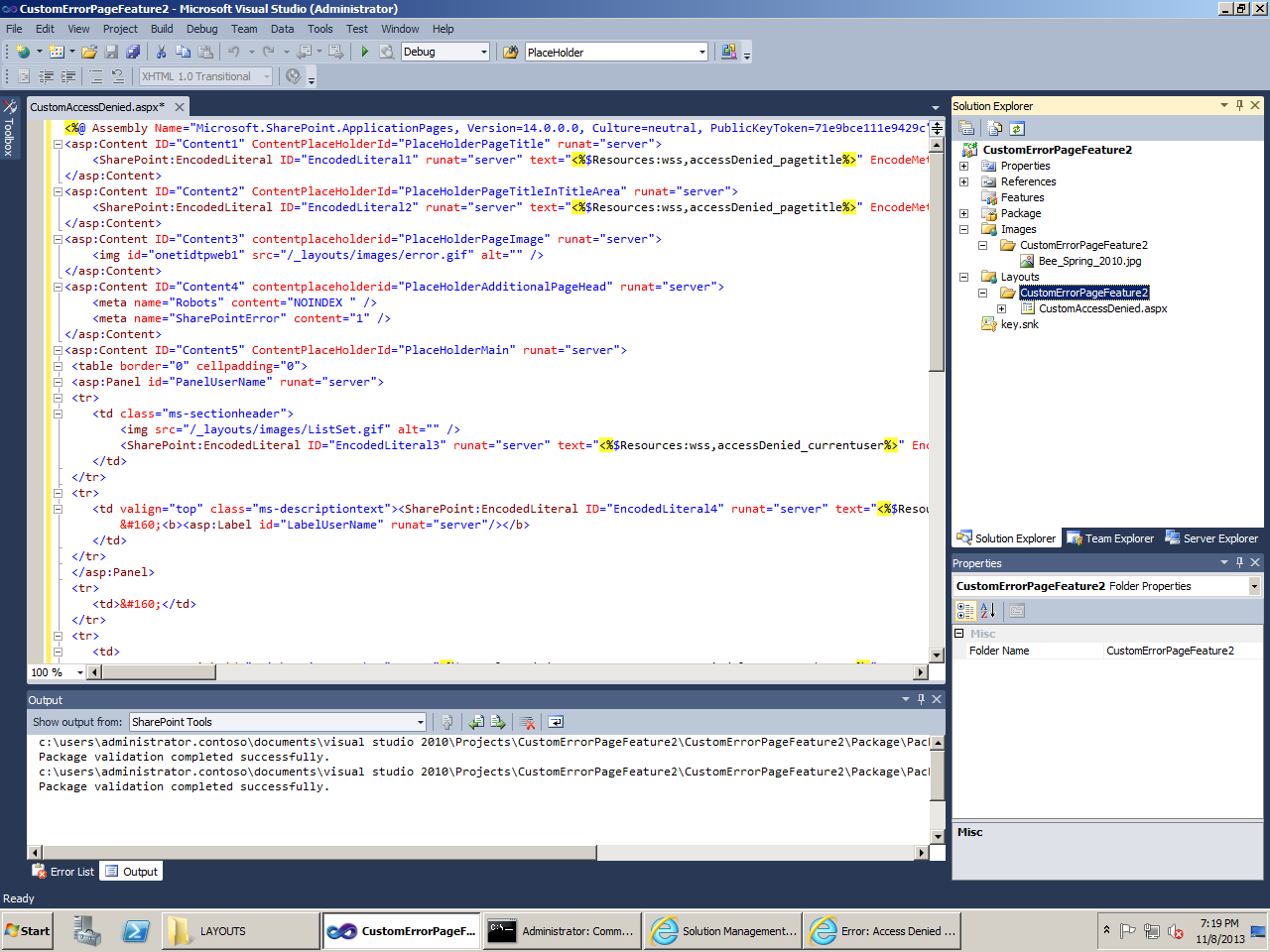This screenshot has width=1270, height=952.
Task: Collapse the Images folder node
Action: [963, 229]
